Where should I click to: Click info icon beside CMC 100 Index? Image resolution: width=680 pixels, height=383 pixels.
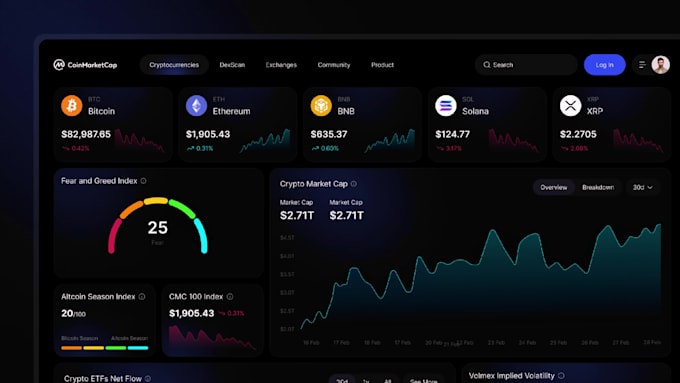pyautogui.click(x=230, y=297)
